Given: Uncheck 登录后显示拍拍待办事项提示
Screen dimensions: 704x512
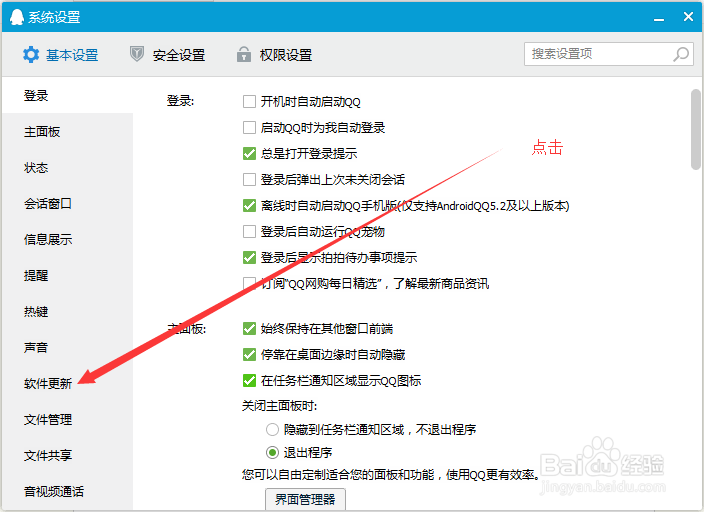Looking at the screenshot, I should coord(249,258).
